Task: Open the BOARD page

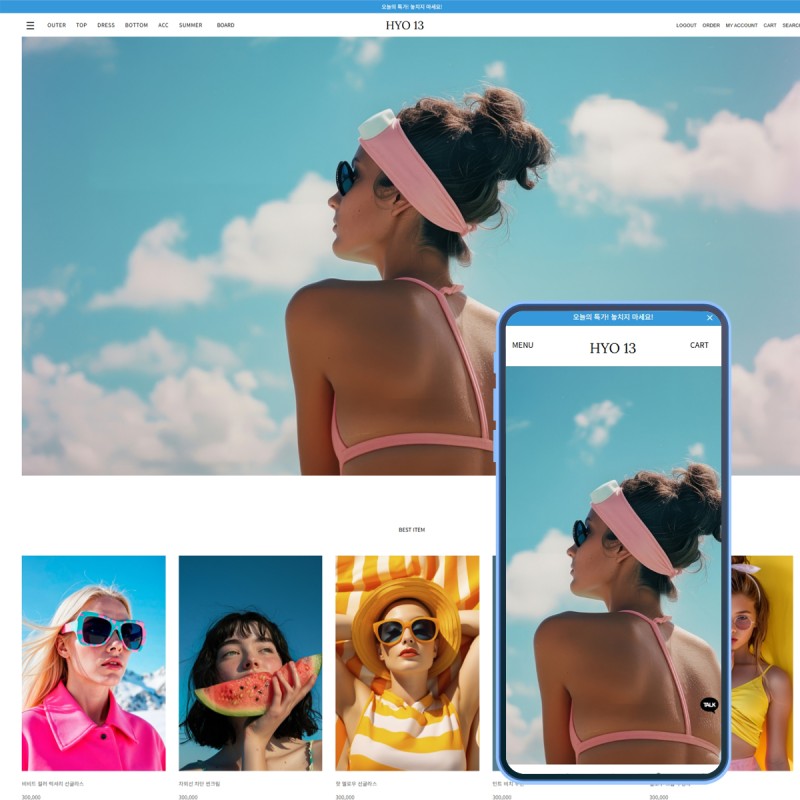Action: pyautogui.click(x=226, y=26)
